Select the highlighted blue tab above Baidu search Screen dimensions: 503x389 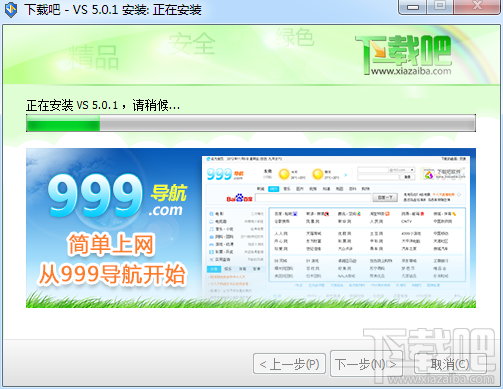click(x=274, y=189)
